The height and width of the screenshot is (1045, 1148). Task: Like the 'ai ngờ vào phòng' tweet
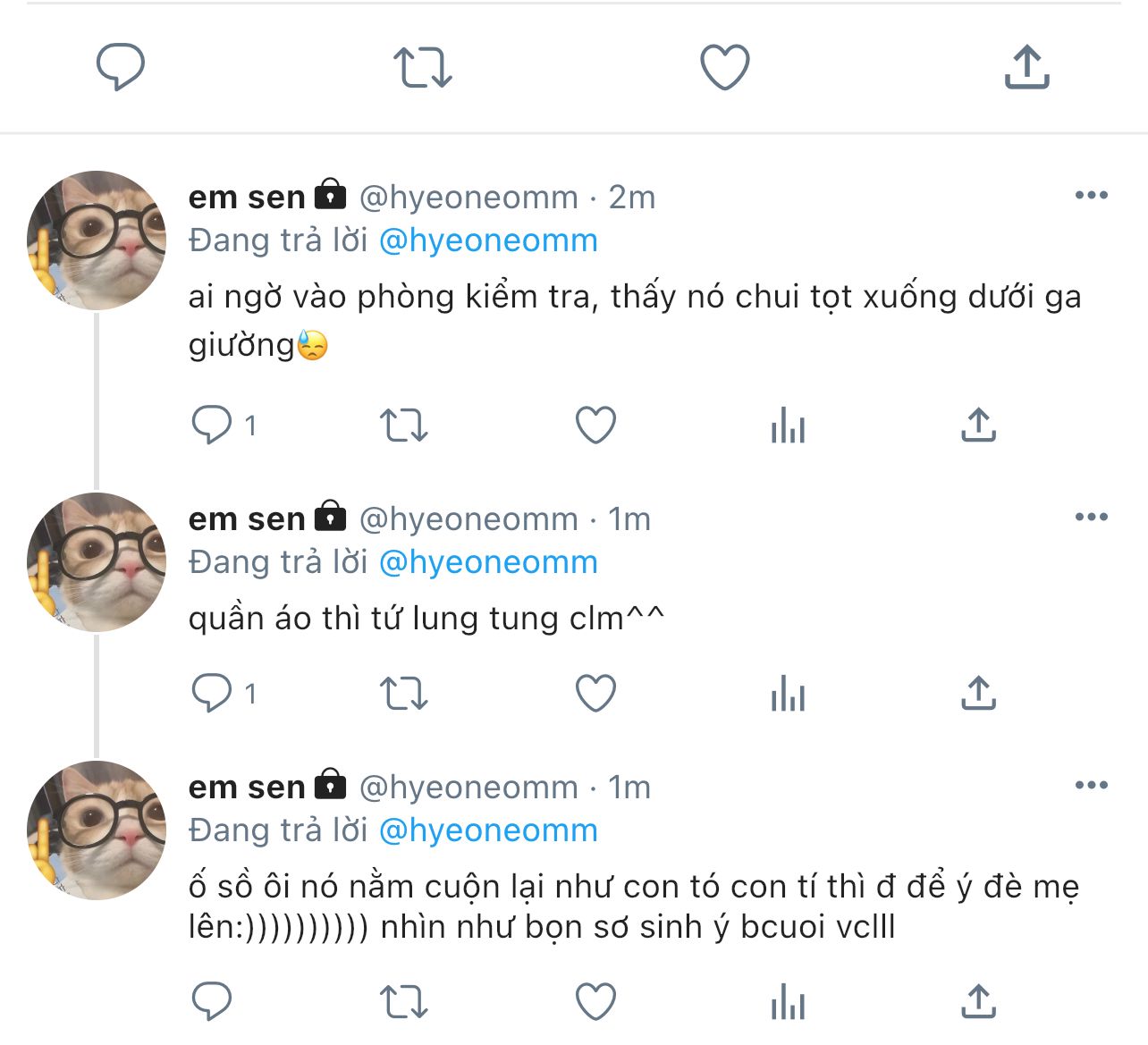(x=595, y=426)
